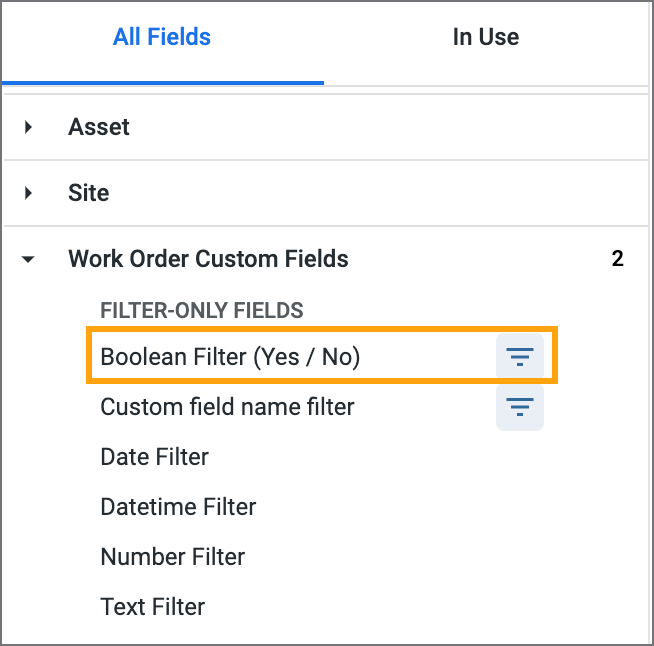Select the All Fields tab
This screenshot has width=654, height=646.
[x=162, y=37]
